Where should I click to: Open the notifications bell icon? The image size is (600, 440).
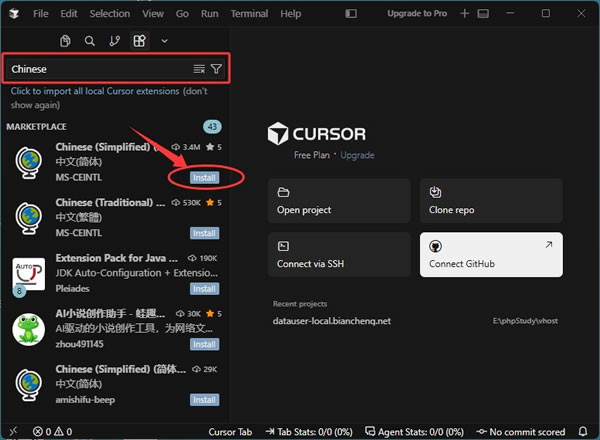(x=583, y=432)
